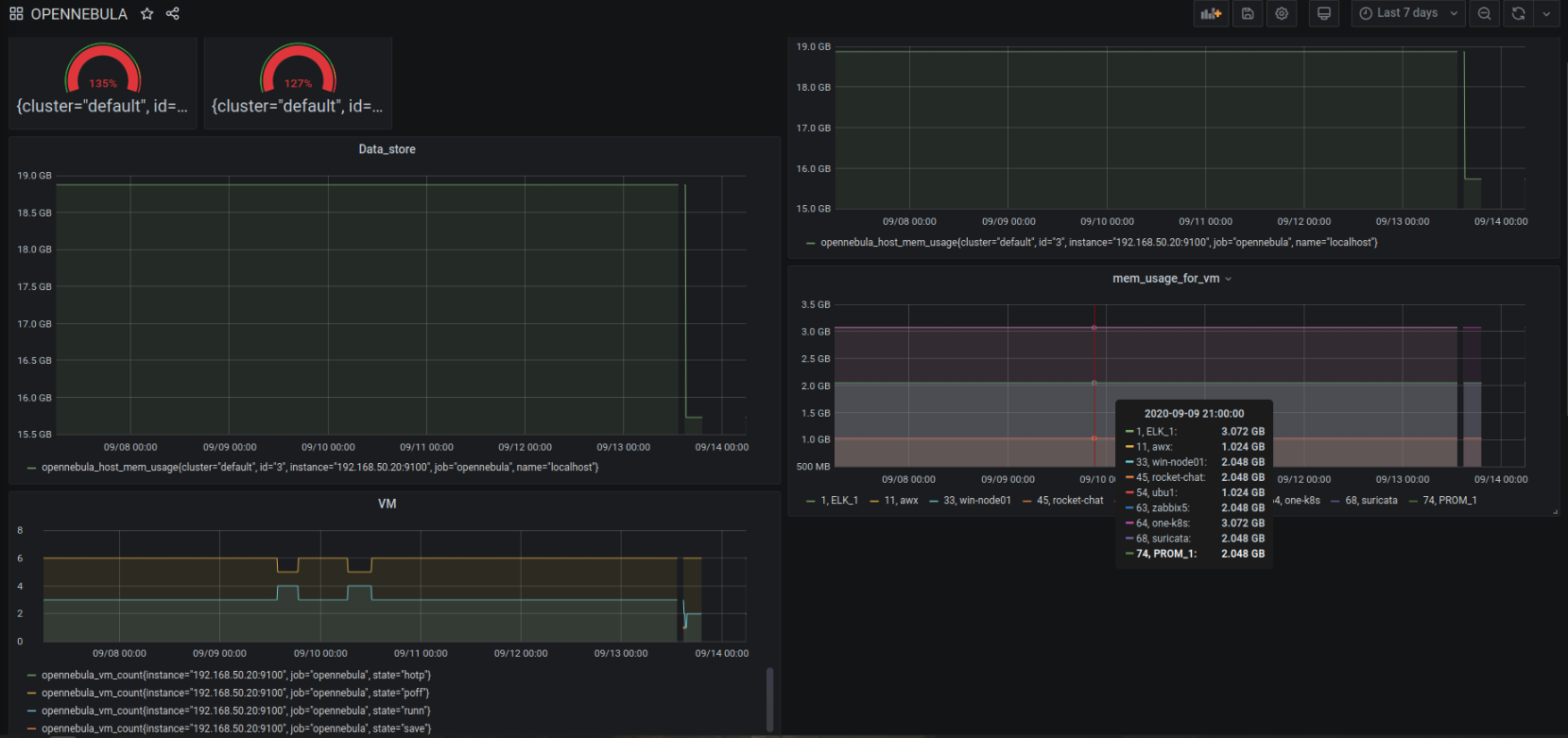Toggle the PROM_1 series in legend
Image resolution: width=1568 pixels, height=738 pixels.
(x=1449, y=501)
